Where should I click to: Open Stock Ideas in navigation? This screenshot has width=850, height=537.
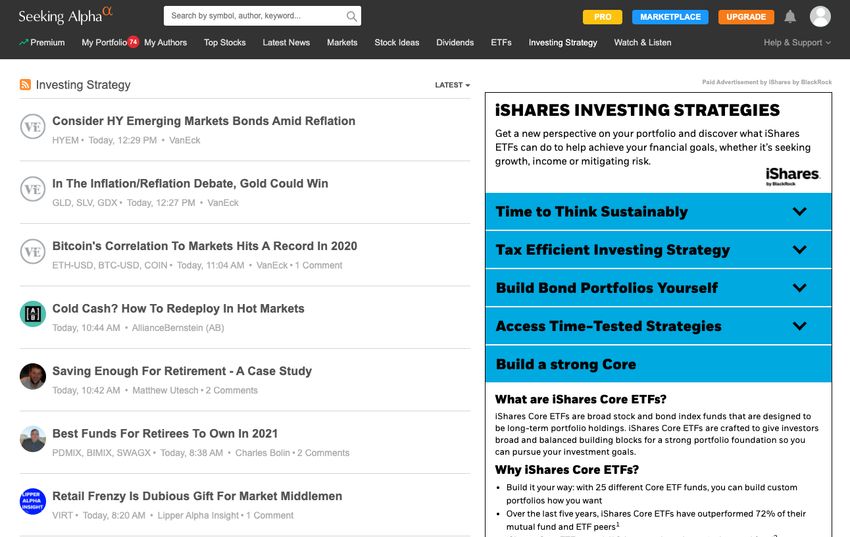pyautogui.click(x=397, y=42)
